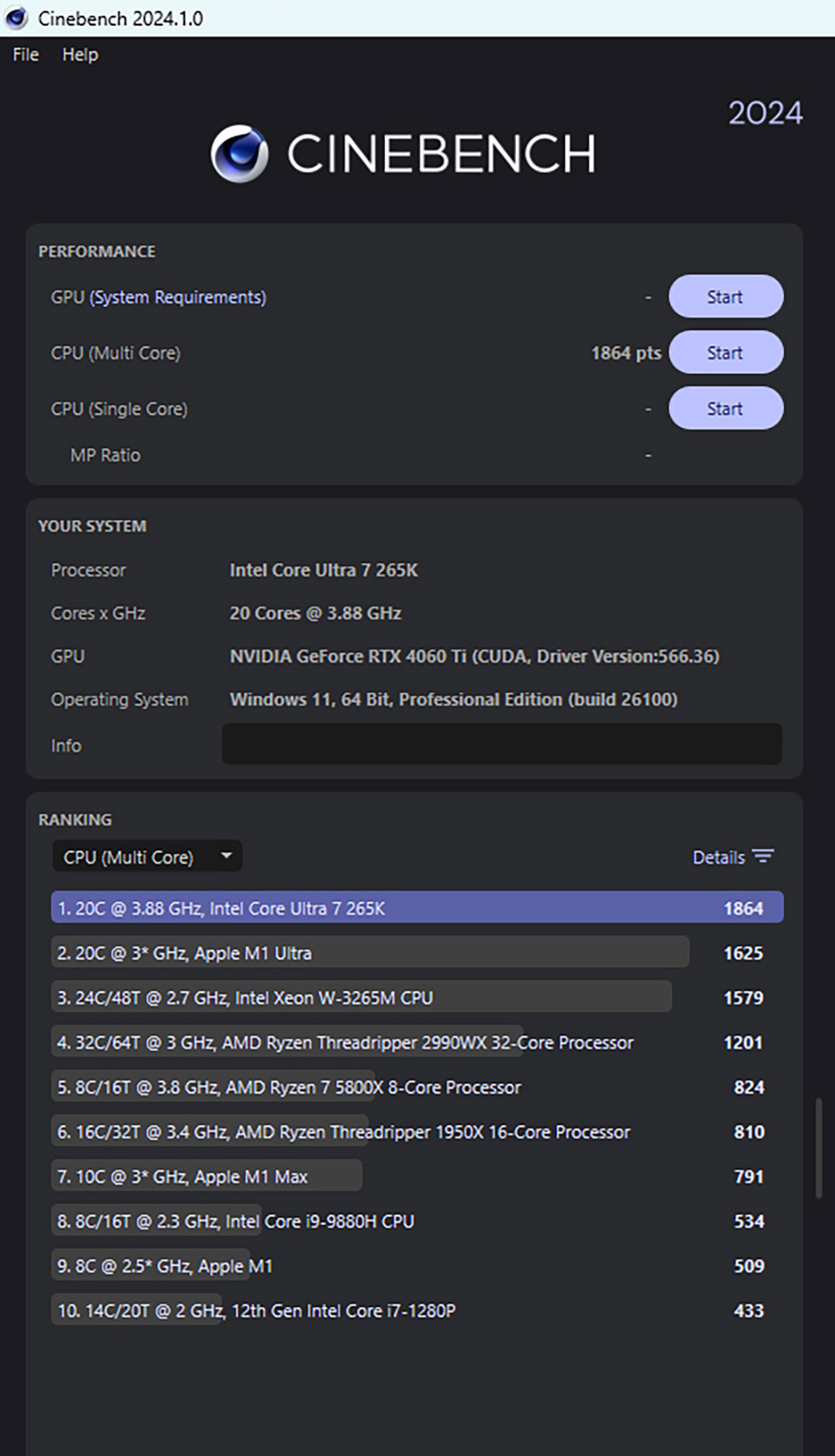This screenshot has height=1456, width=835.
Task: Click the Details filter icon
Action: [x=763, y=856]
